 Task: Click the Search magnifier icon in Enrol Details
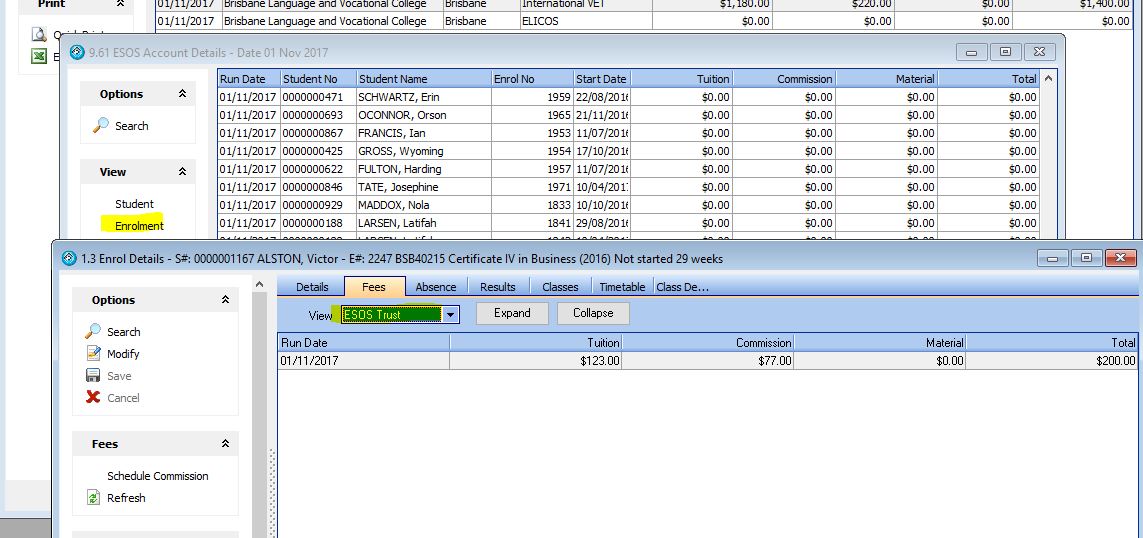click(x=93, y=331)
